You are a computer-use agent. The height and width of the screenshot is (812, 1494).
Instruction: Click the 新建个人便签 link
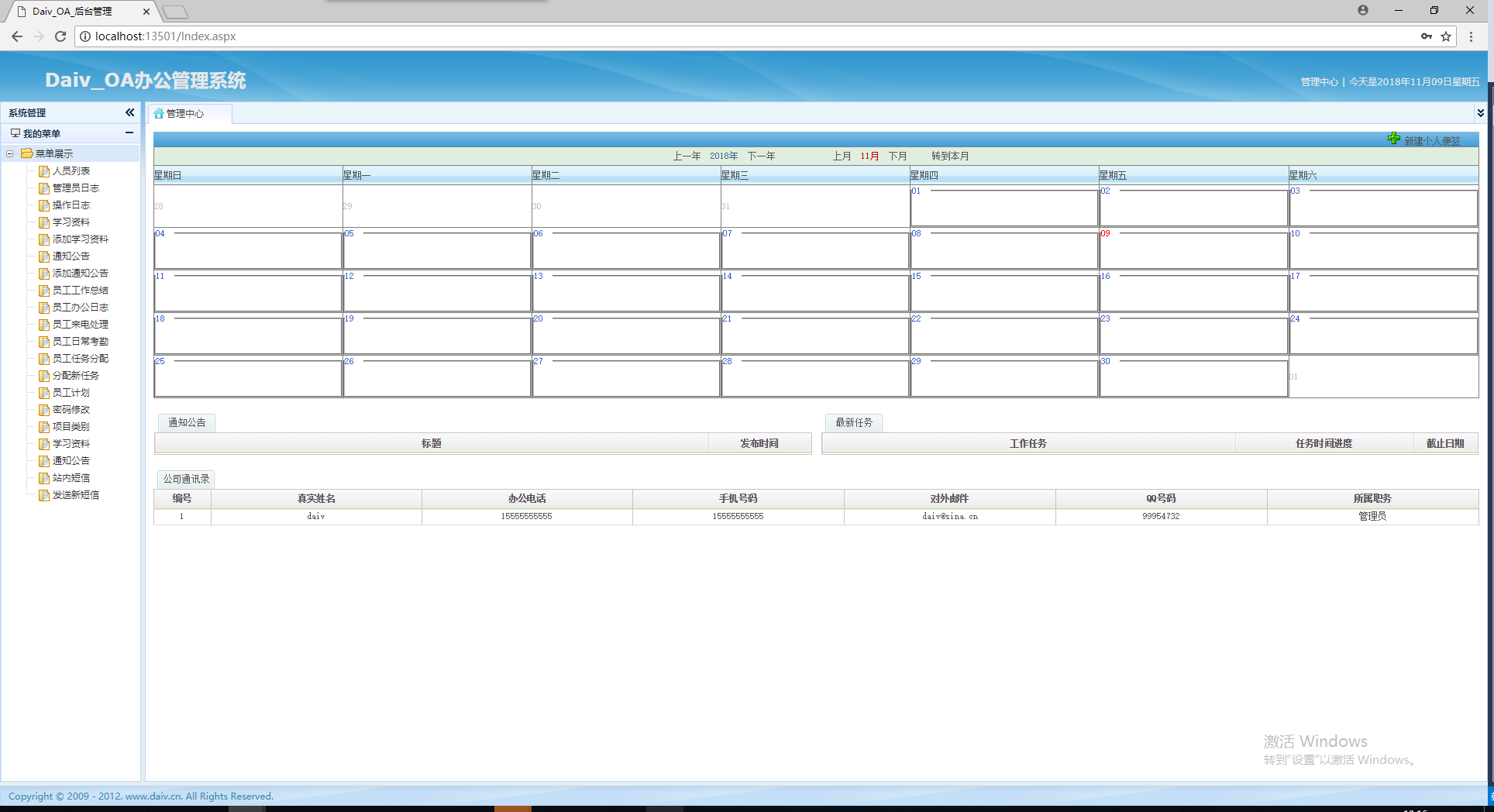(1432, 141)
